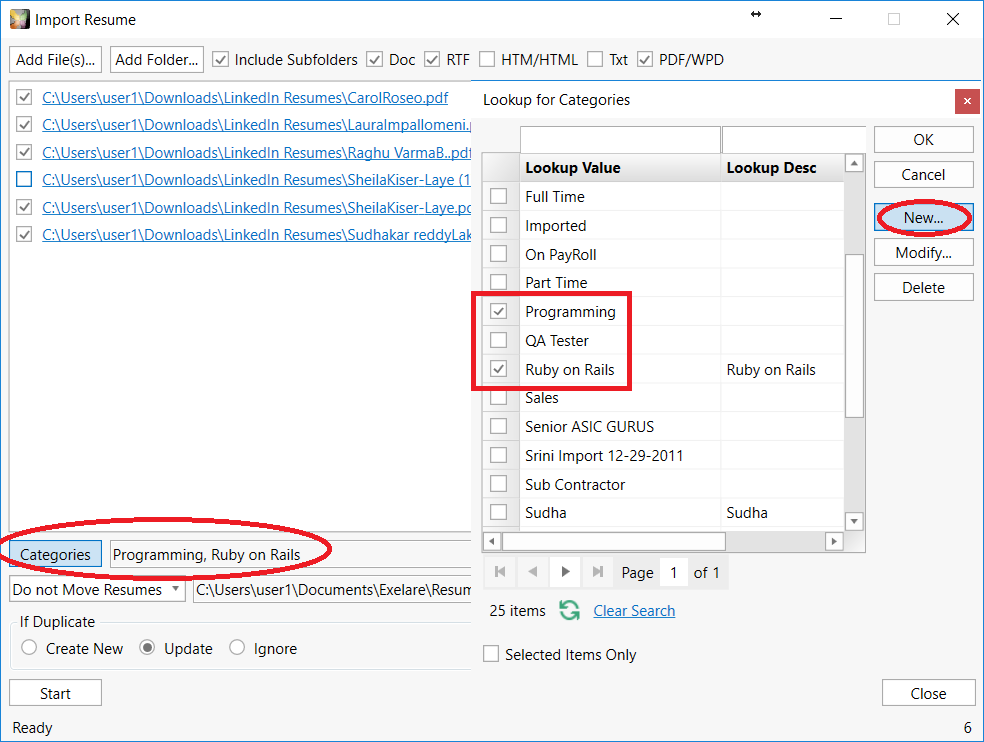Image resolution: width=984 pixels, height=742 pixels.
Task: Check the Sudha category checkbox
Action: [498, 512]
